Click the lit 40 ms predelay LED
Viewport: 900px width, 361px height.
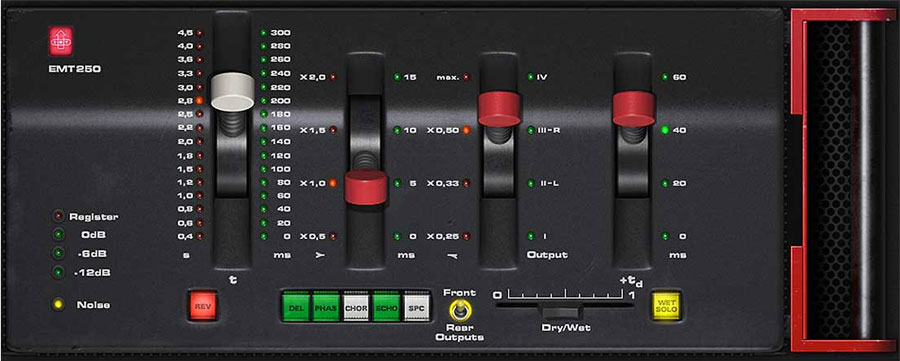[x=665, y=130]
